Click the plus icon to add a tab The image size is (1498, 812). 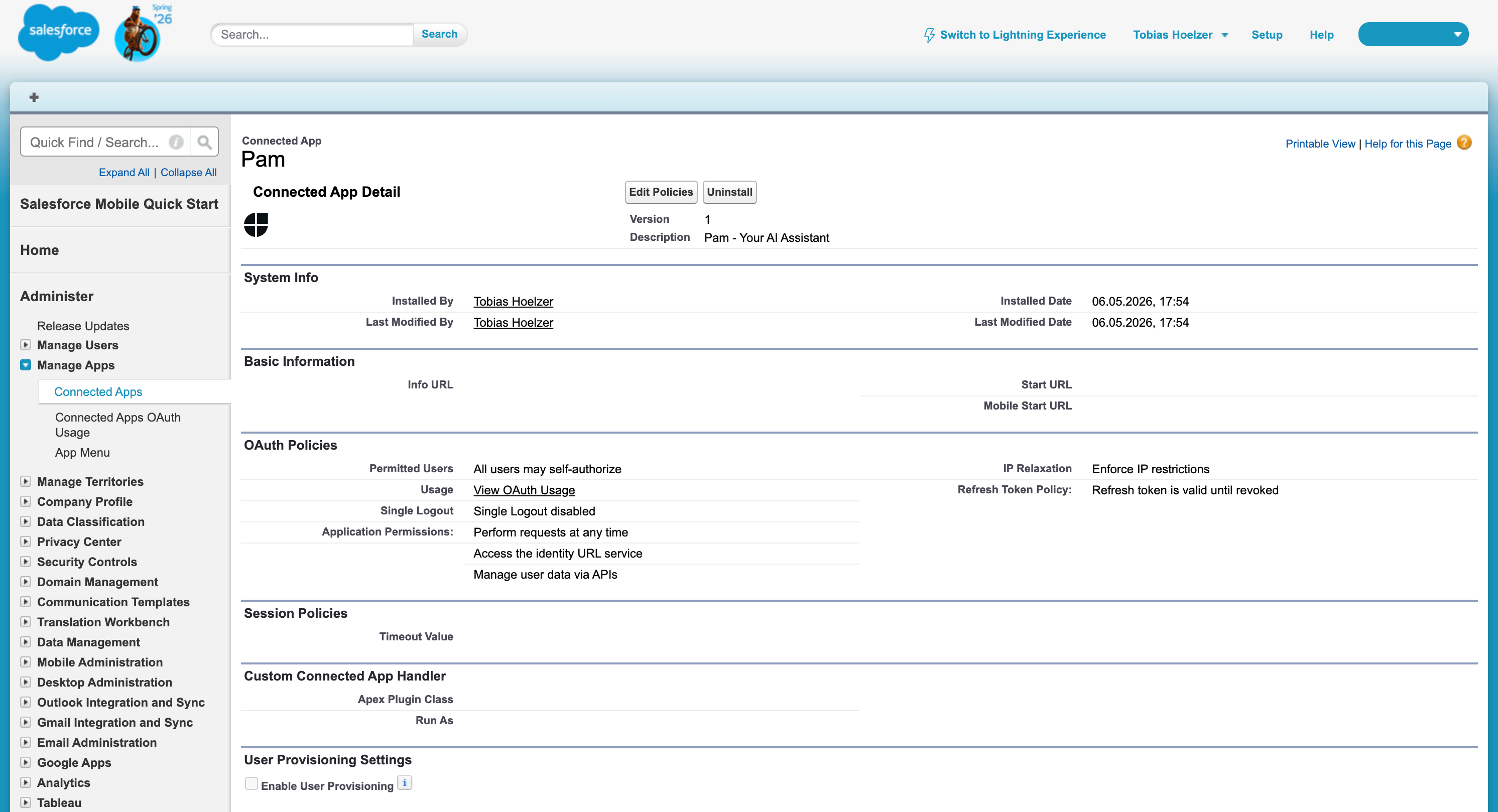coord(34,97)
